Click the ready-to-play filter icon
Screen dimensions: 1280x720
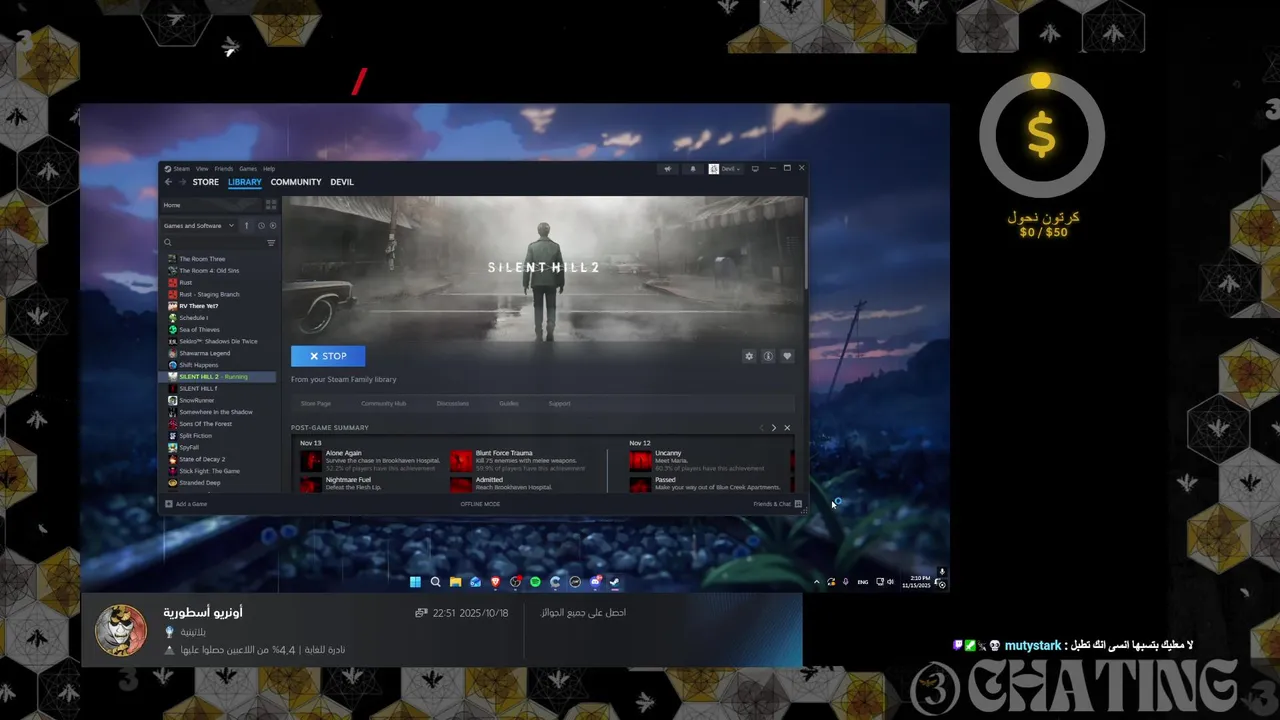coord(273,226)
